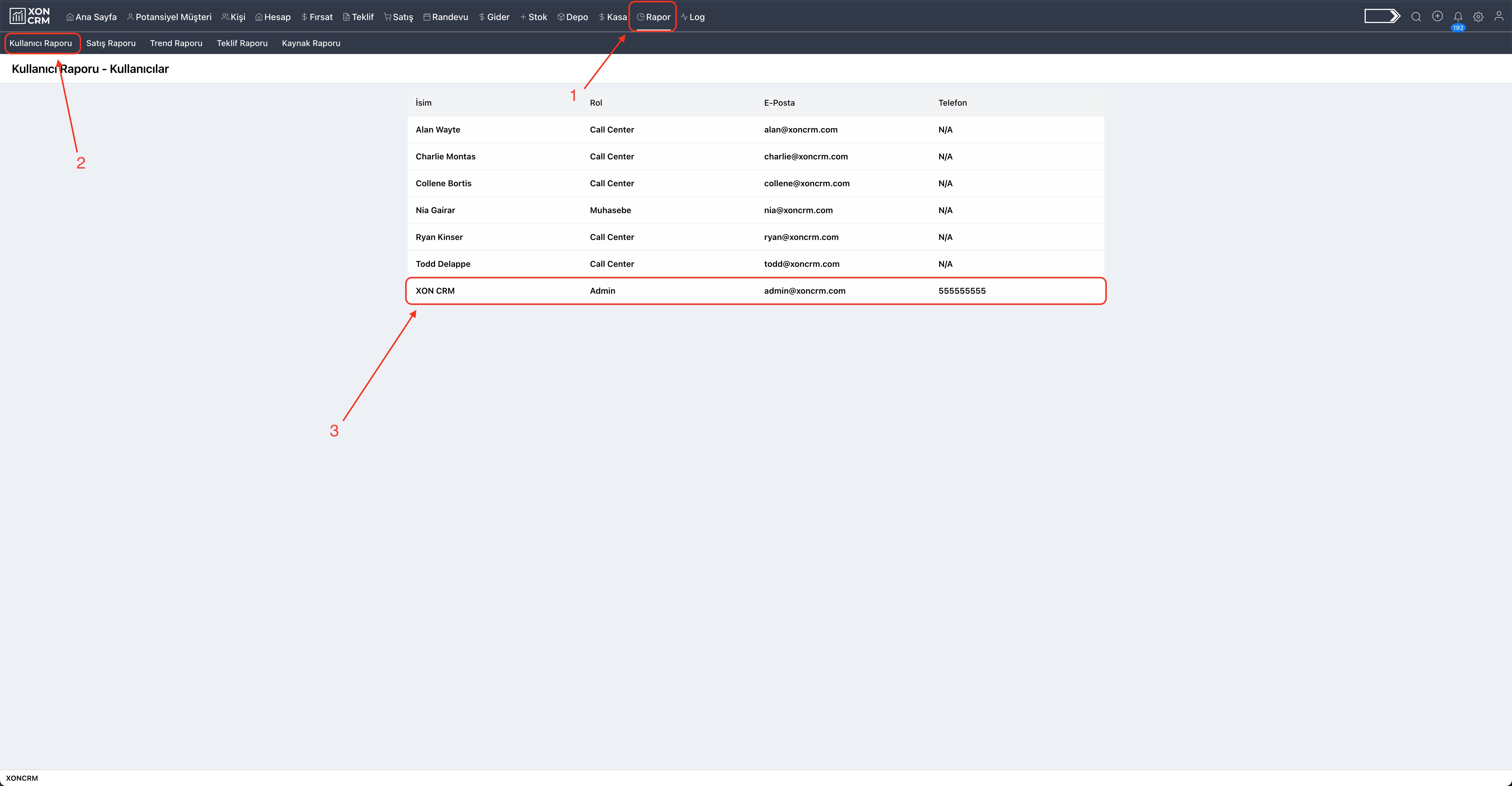Select the Charlie Montas name cell
Viewport: 1512px width, 786px height.
(446, 157)
